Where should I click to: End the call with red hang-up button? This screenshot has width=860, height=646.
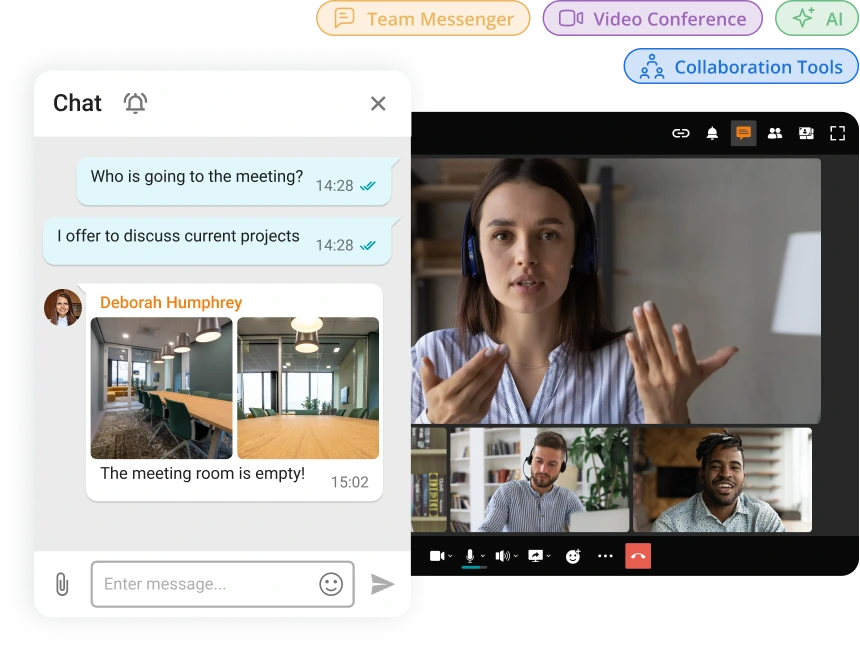pyautogui.click(x=638, y=556)
